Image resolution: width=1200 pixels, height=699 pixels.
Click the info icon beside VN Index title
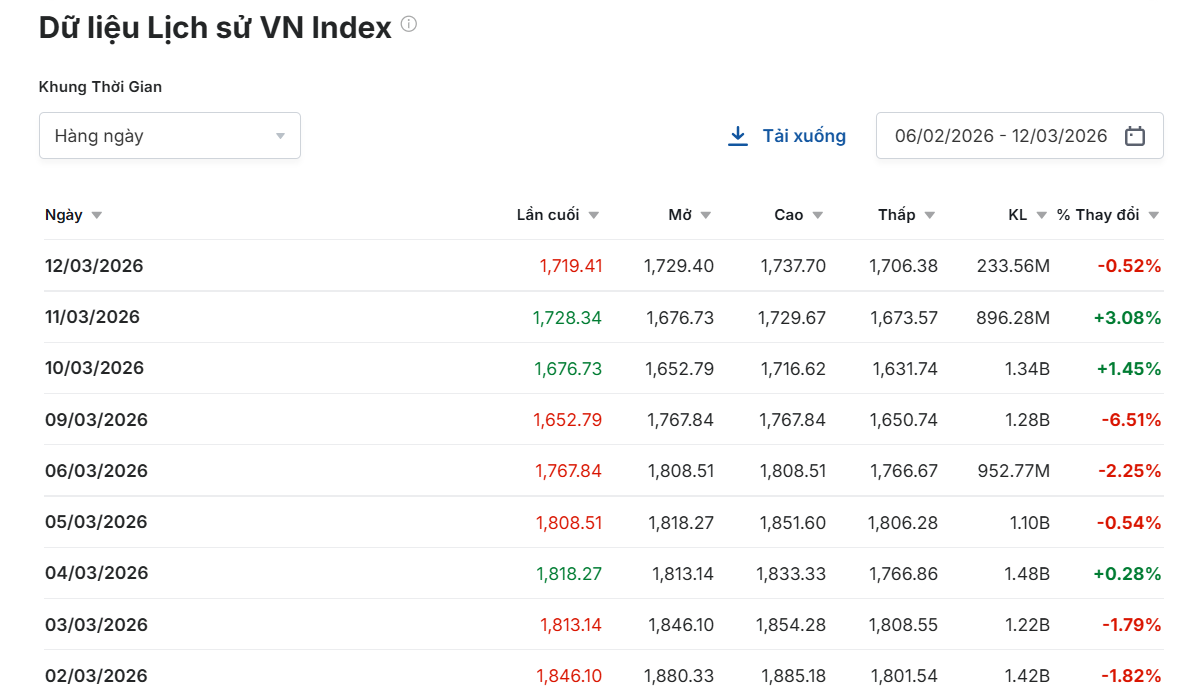coord(409,25)
